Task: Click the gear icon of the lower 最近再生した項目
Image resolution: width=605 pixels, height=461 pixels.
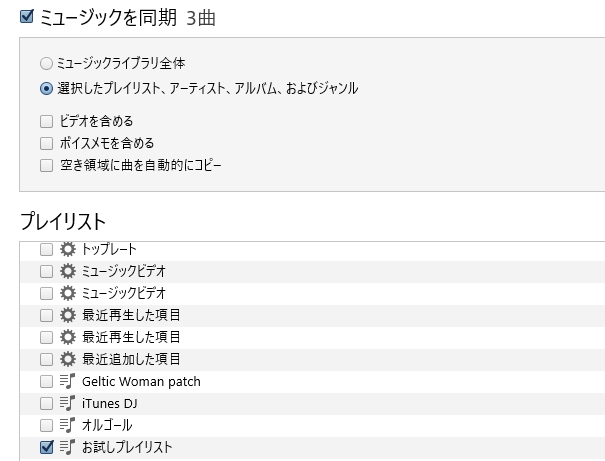Action: click(68, 337)
